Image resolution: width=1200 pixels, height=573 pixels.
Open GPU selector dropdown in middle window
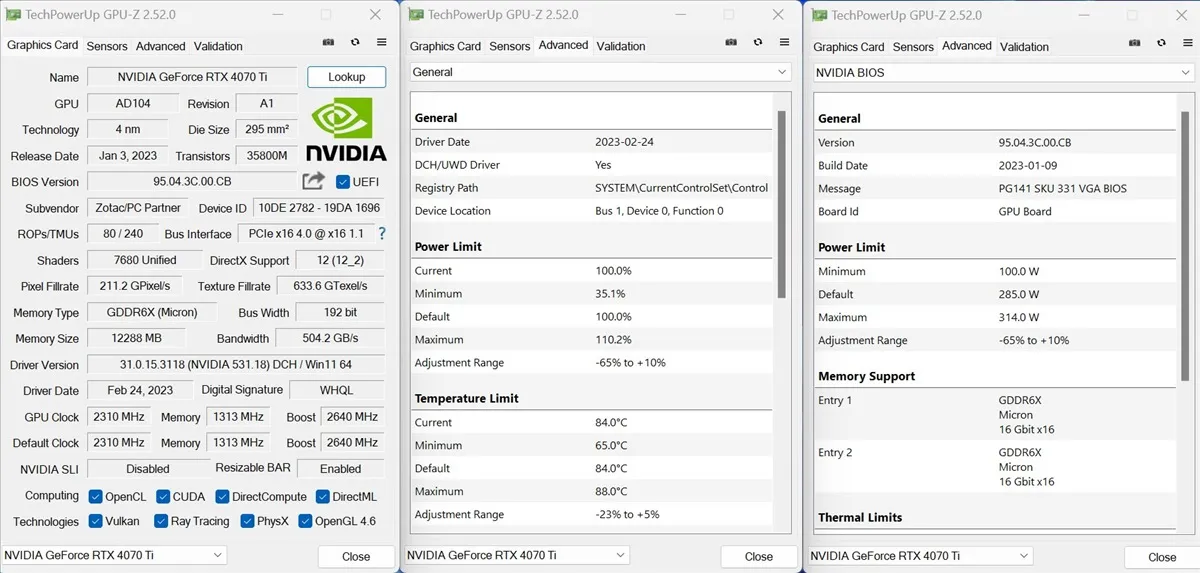coord(517,555)
